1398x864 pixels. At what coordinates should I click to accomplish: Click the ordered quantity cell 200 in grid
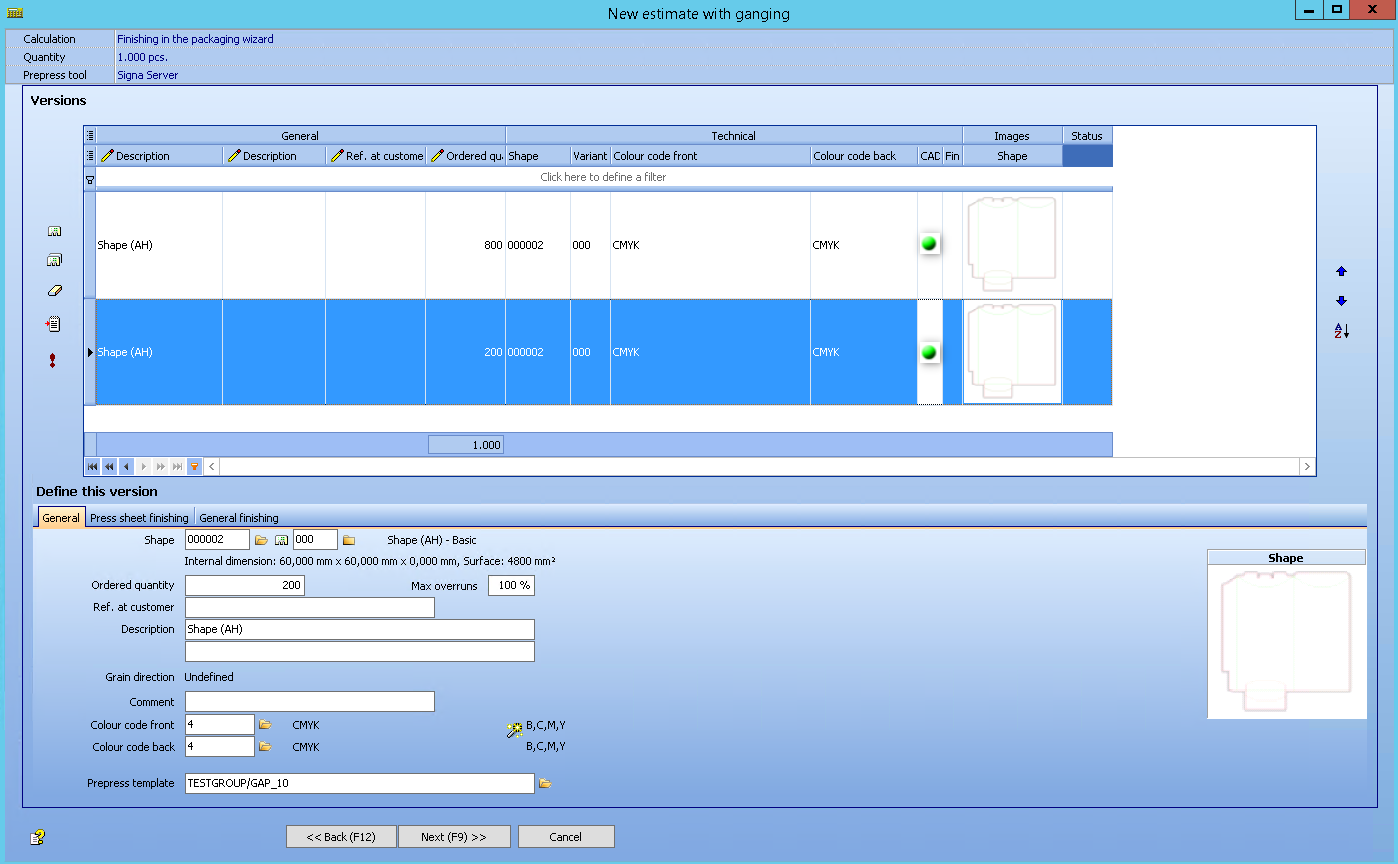[x=465, y=352]
